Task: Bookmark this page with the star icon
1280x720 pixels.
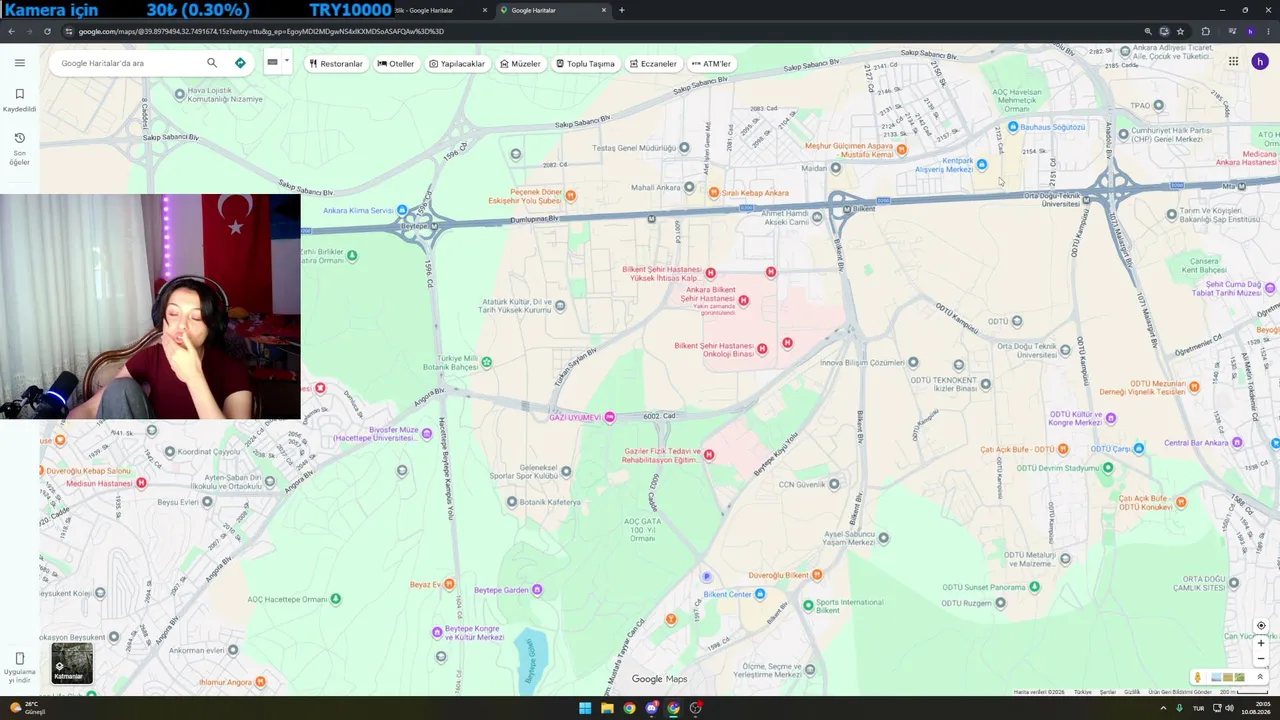Action: pos(1180,31)
